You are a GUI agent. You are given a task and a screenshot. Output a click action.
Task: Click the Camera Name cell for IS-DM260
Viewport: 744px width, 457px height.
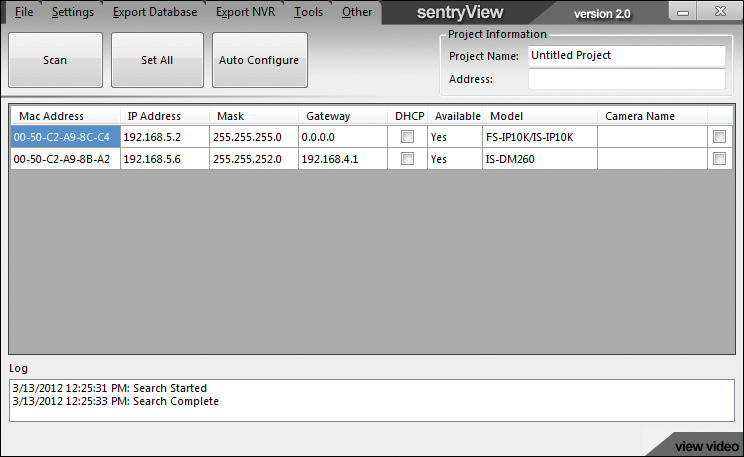[x=652, y=159]
